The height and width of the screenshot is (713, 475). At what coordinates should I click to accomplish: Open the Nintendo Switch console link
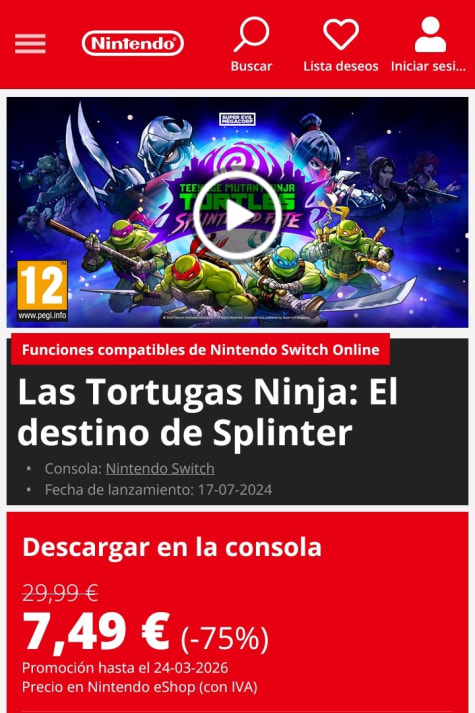pyautogui.click(x=160, y=468)
